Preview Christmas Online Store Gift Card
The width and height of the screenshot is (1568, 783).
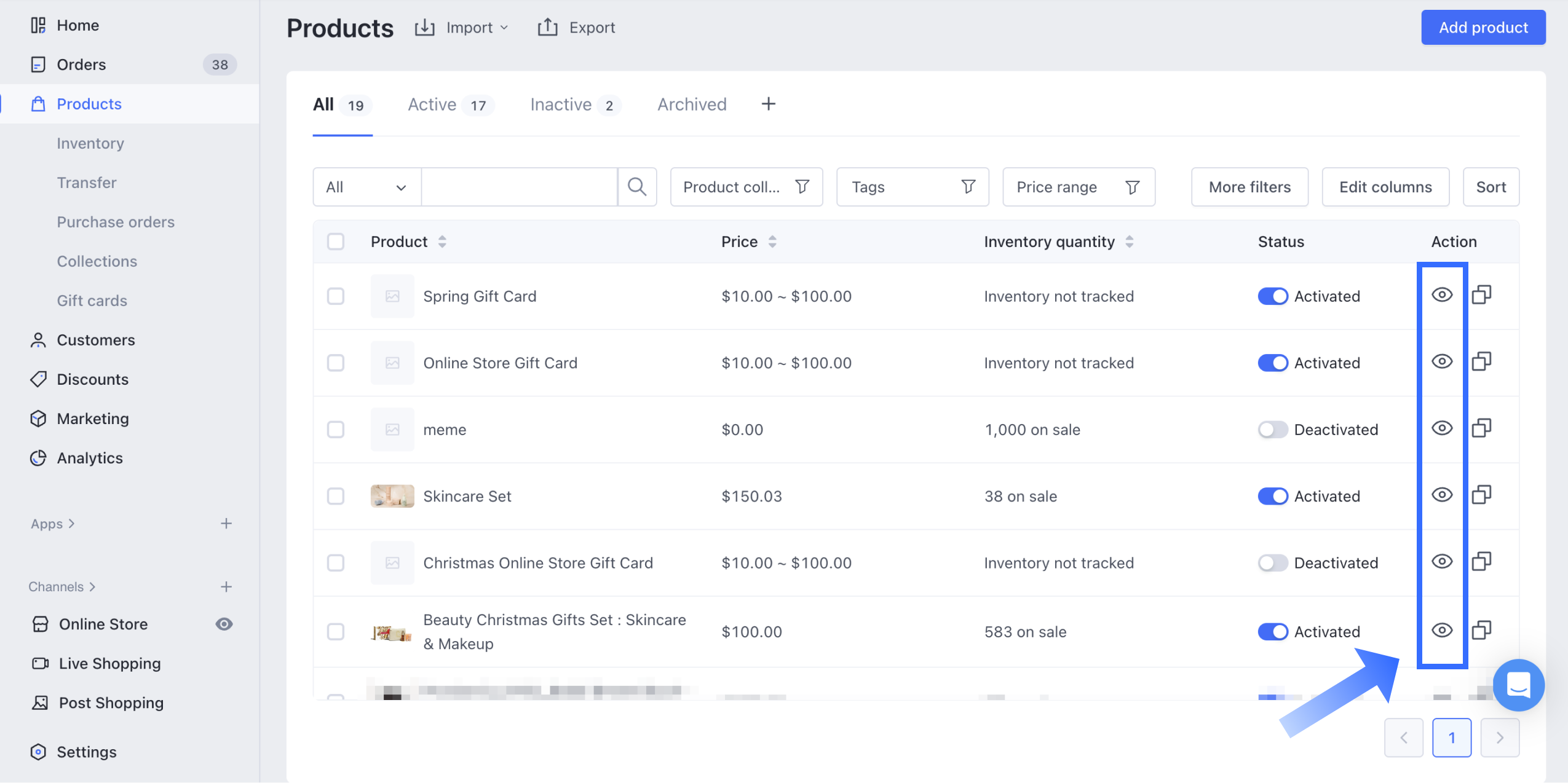coord(1441,562)
